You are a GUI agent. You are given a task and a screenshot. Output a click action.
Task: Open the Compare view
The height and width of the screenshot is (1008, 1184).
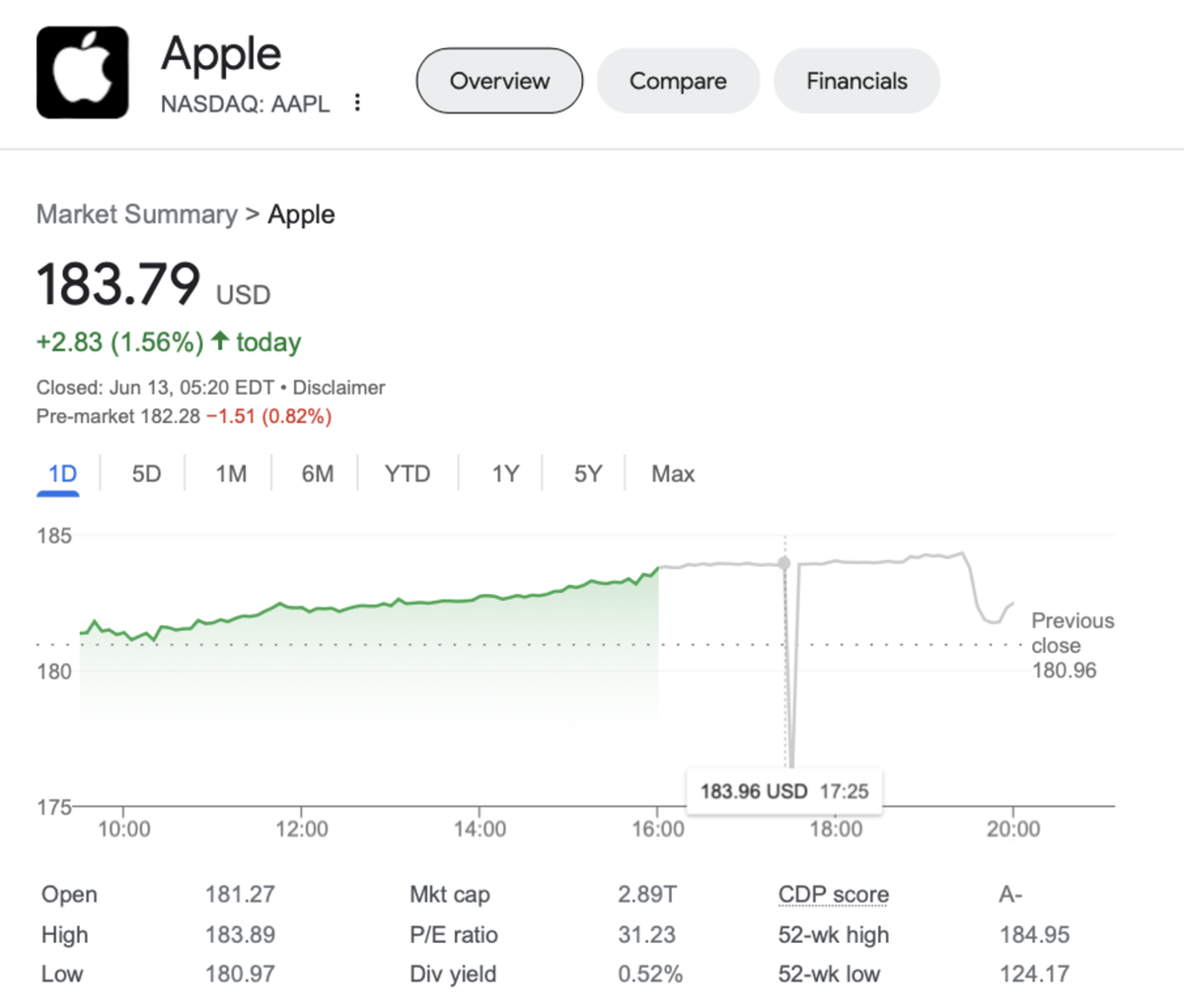coord(678,81)
